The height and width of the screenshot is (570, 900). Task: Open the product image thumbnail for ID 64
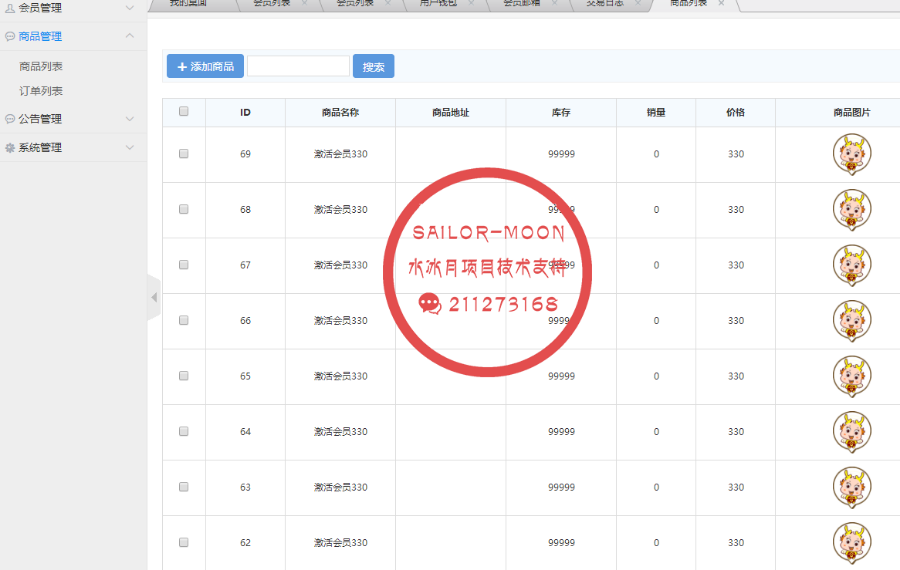tap(852, 432)
